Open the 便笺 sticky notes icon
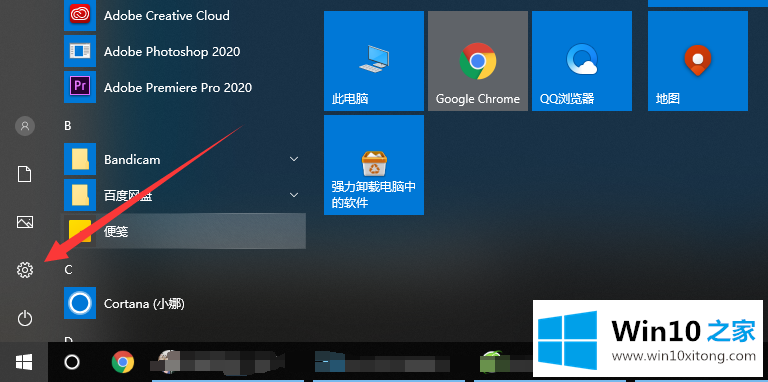This screenshot has height=382, width=768. pos(80,231)
